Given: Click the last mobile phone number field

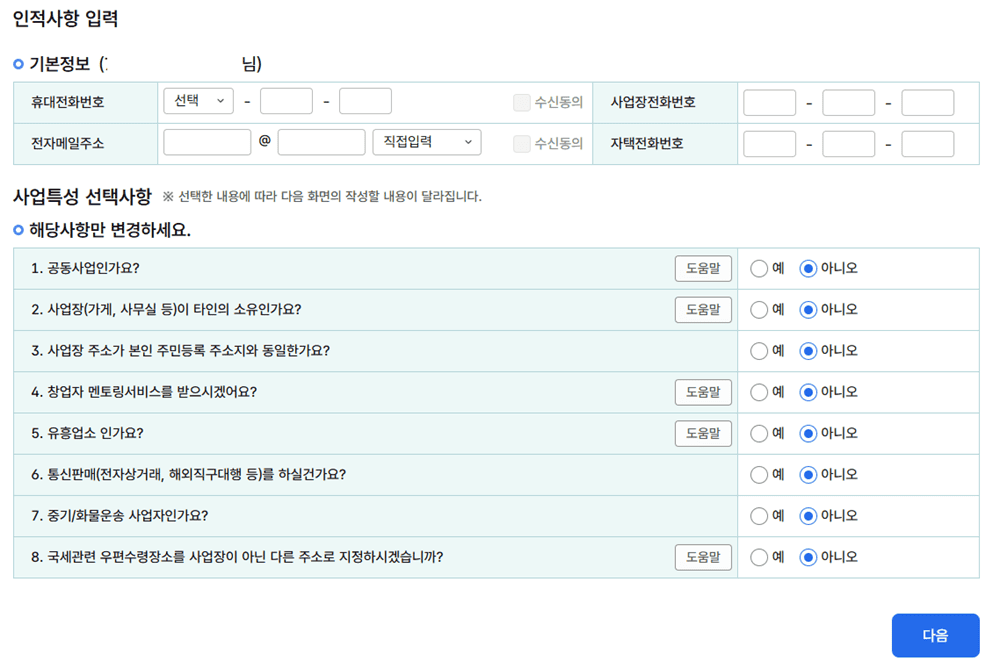Looking at the screenshot, I should (x=365, y=101).
